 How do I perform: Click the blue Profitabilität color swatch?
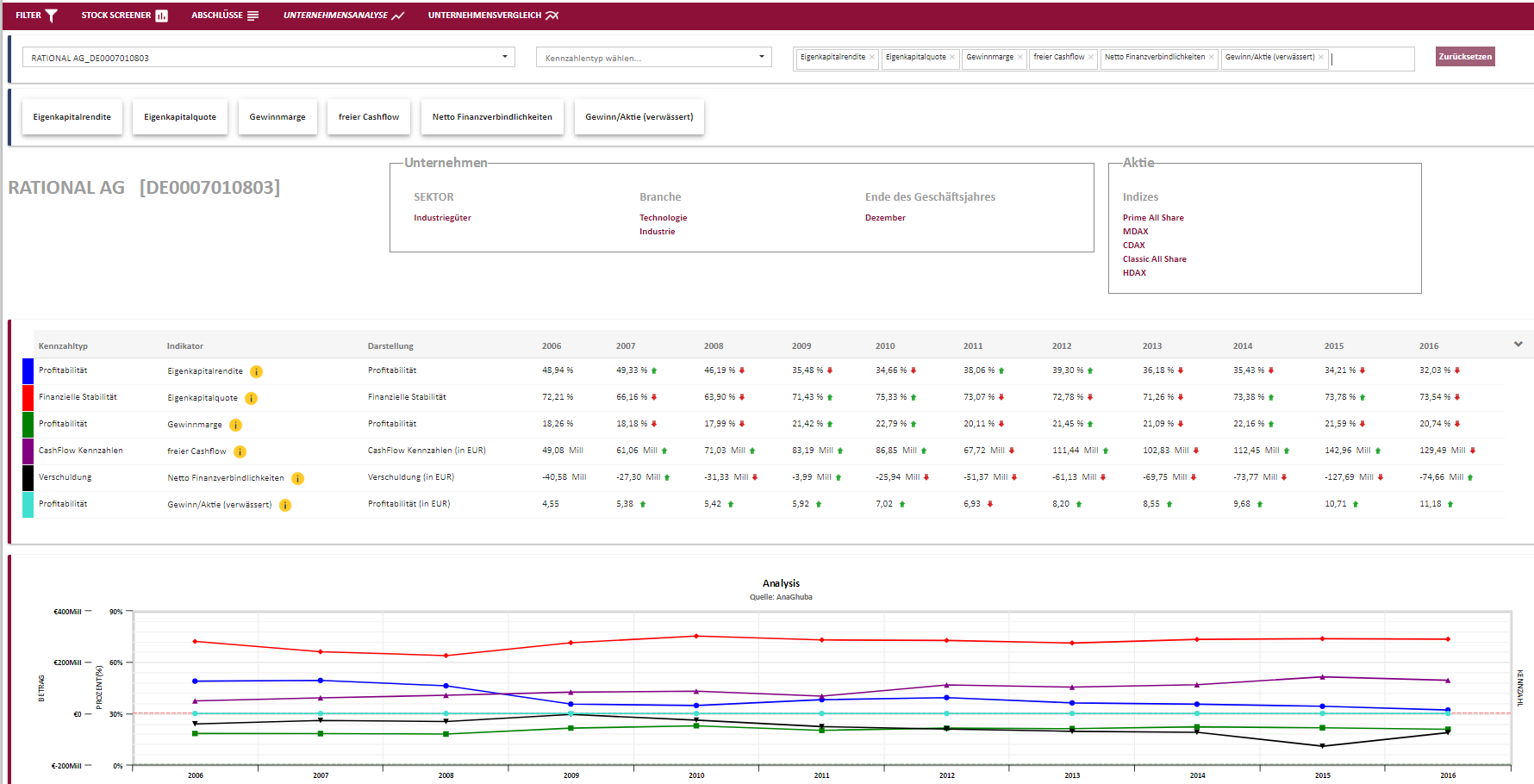(x=28, y=371)
